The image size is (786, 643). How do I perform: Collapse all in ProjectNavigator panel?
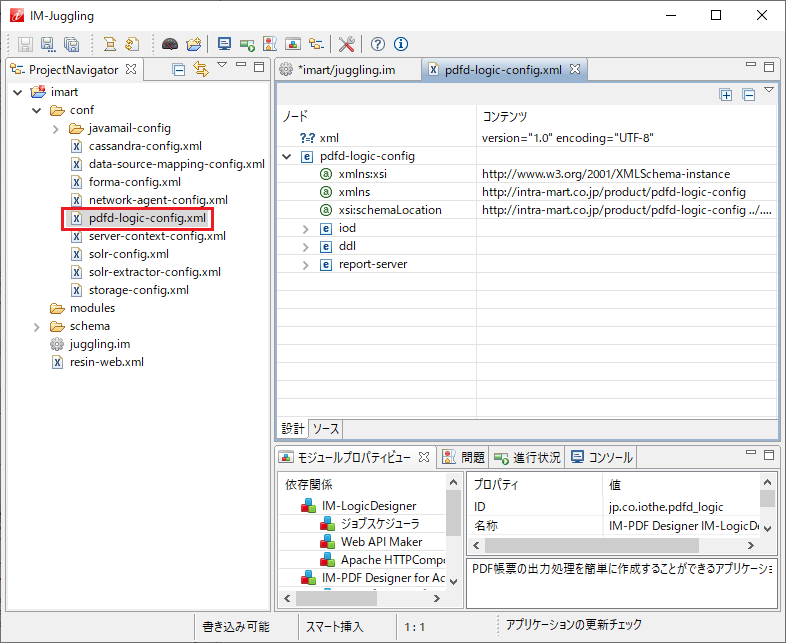(179, 69)
